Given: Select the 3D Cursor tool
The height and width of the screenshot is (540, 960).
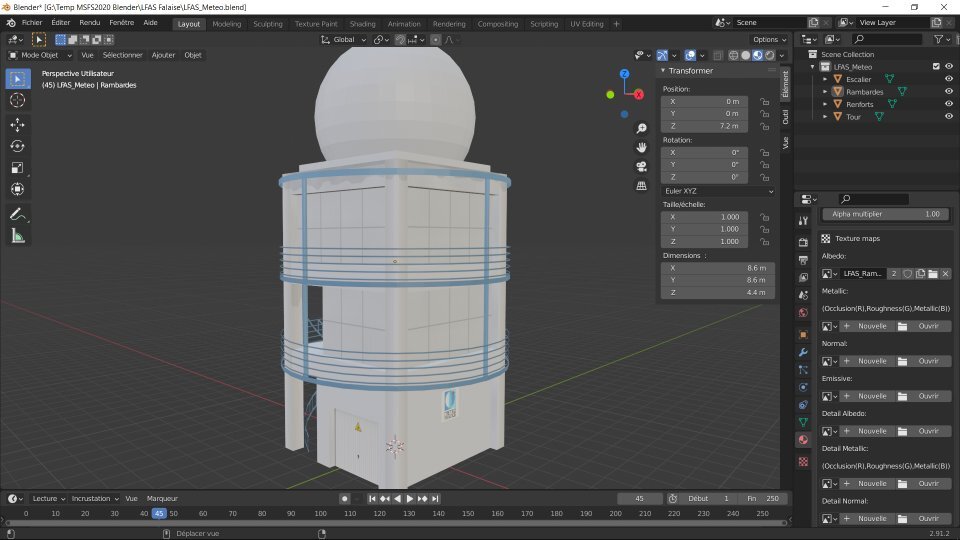Looking at the screenshot, I should pyautogui.click(x=17, y=100).
